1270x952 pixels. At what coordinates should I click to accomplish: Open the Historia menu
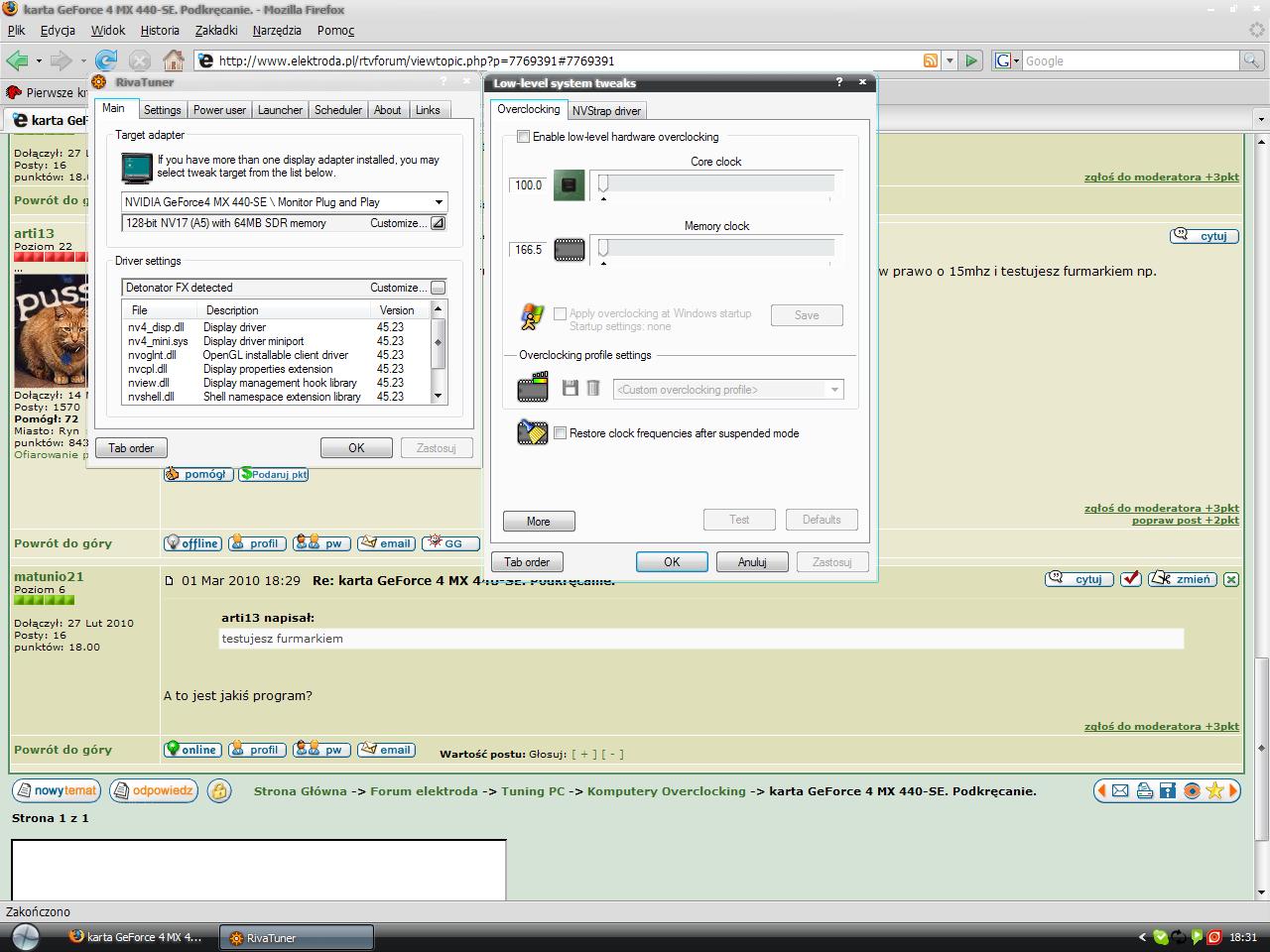(x=160, y=31)
